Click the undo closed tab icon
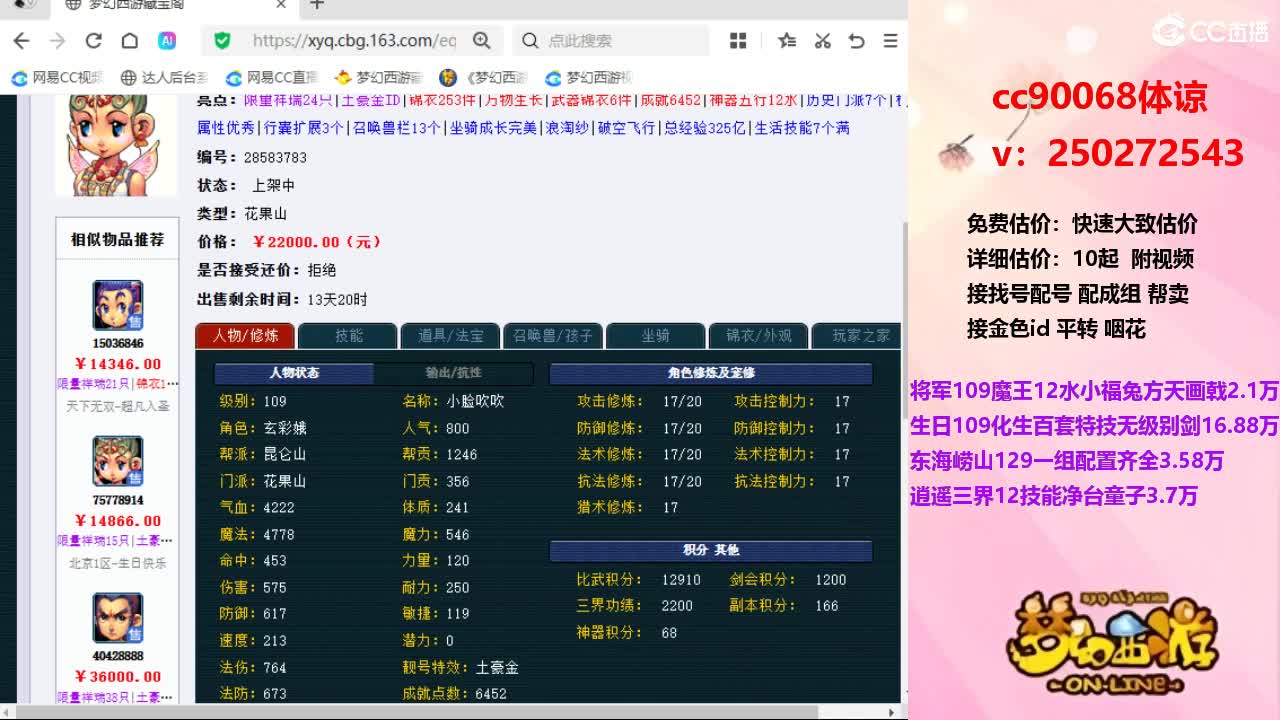Viewport: 1280px width, 720px height. click(856, 41)
